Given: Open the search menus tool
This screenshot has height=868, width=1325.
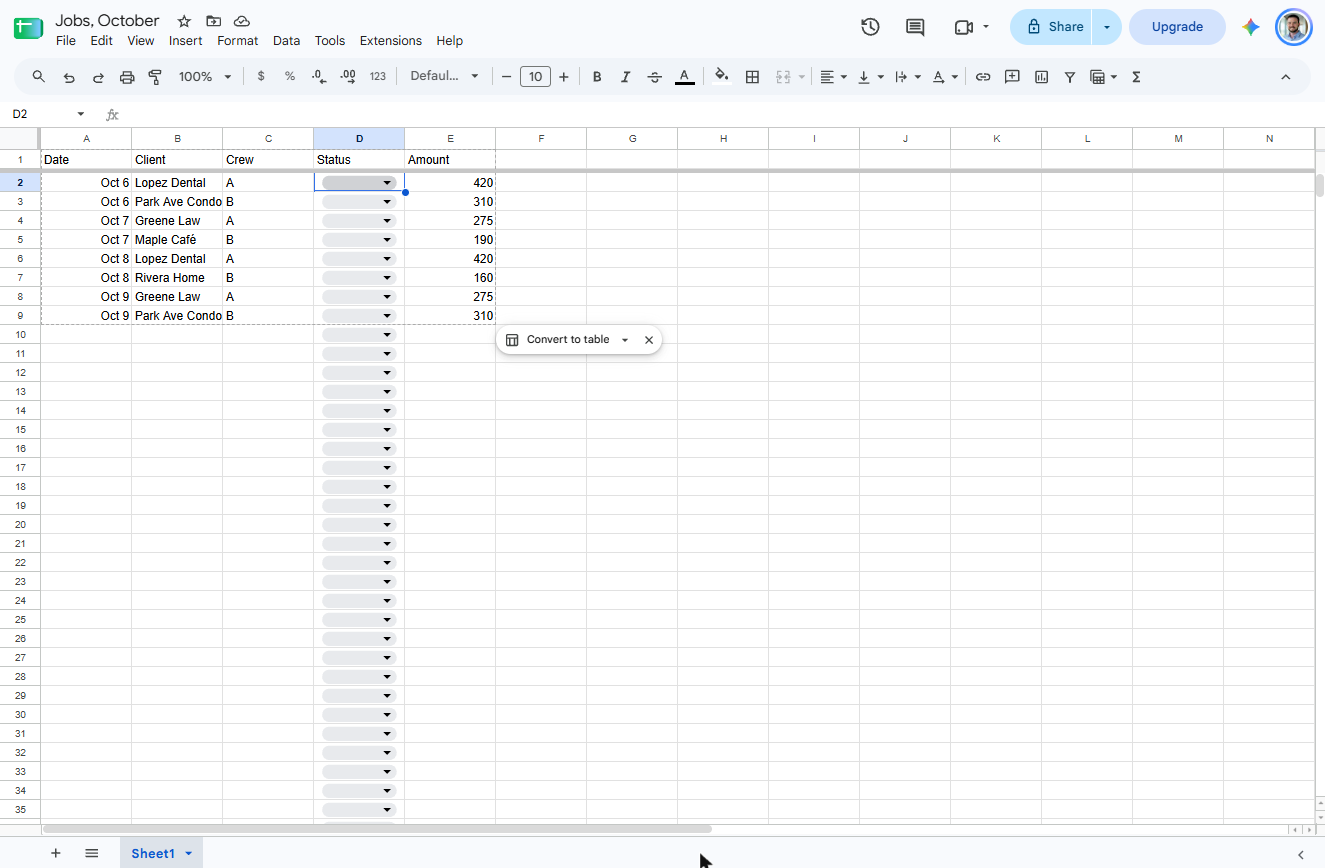Looking at the screenshot, I should point(39,77).
